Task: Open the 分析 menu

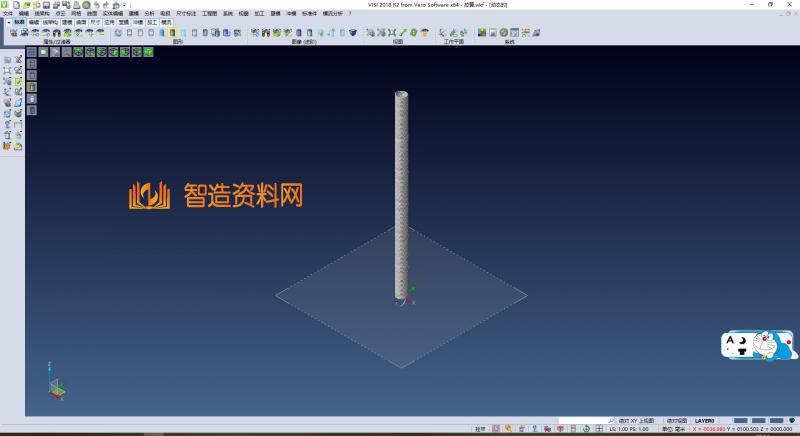Action: pos(149,14)
